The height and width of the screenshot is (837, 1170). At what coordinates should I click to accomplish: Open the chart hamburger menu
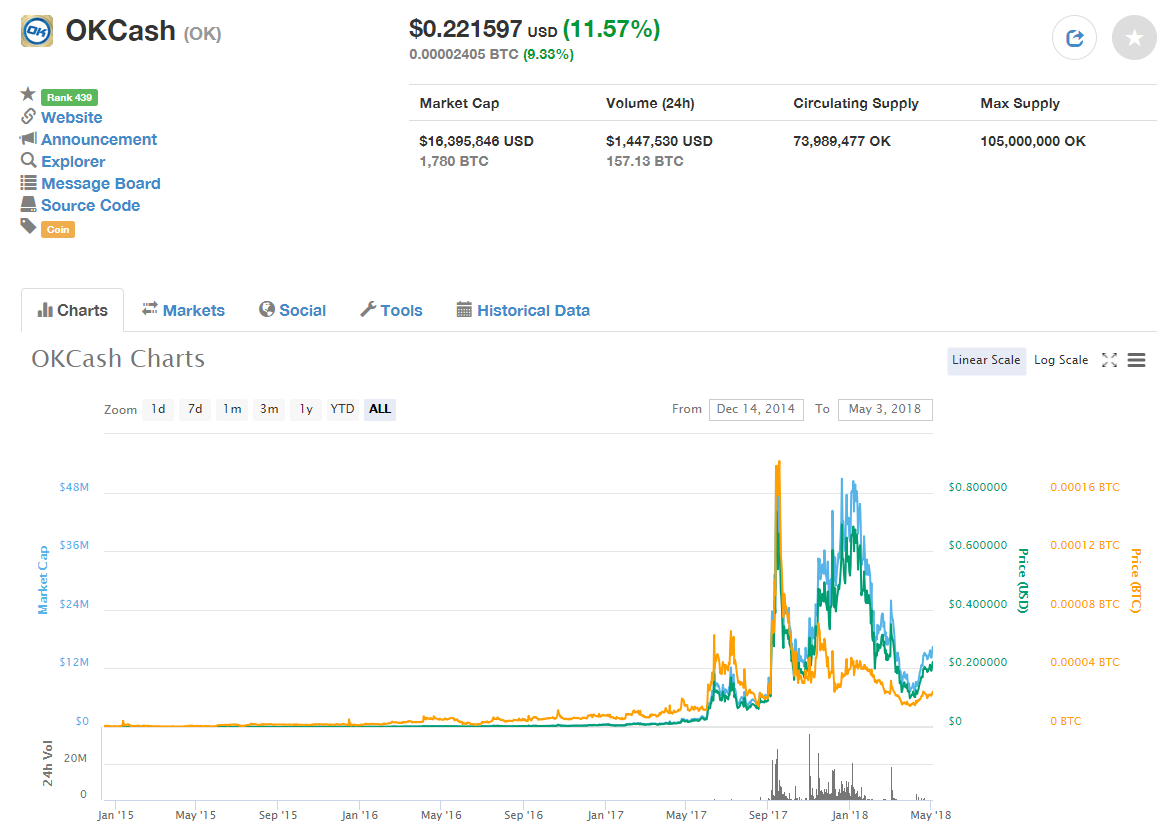tap(1136, 360)
